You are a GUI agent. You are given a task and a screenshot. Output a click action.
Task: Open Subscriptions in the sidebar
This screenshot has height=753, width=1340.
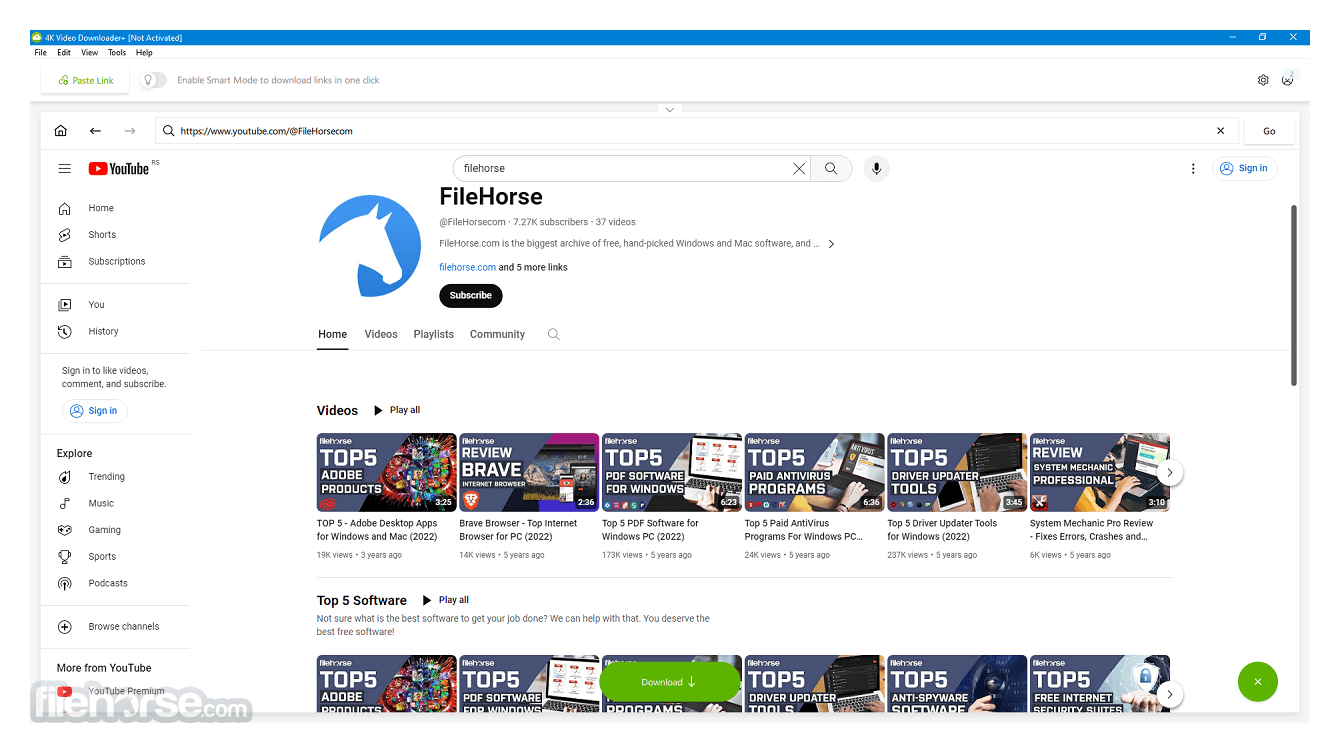[x=115, y=262]
